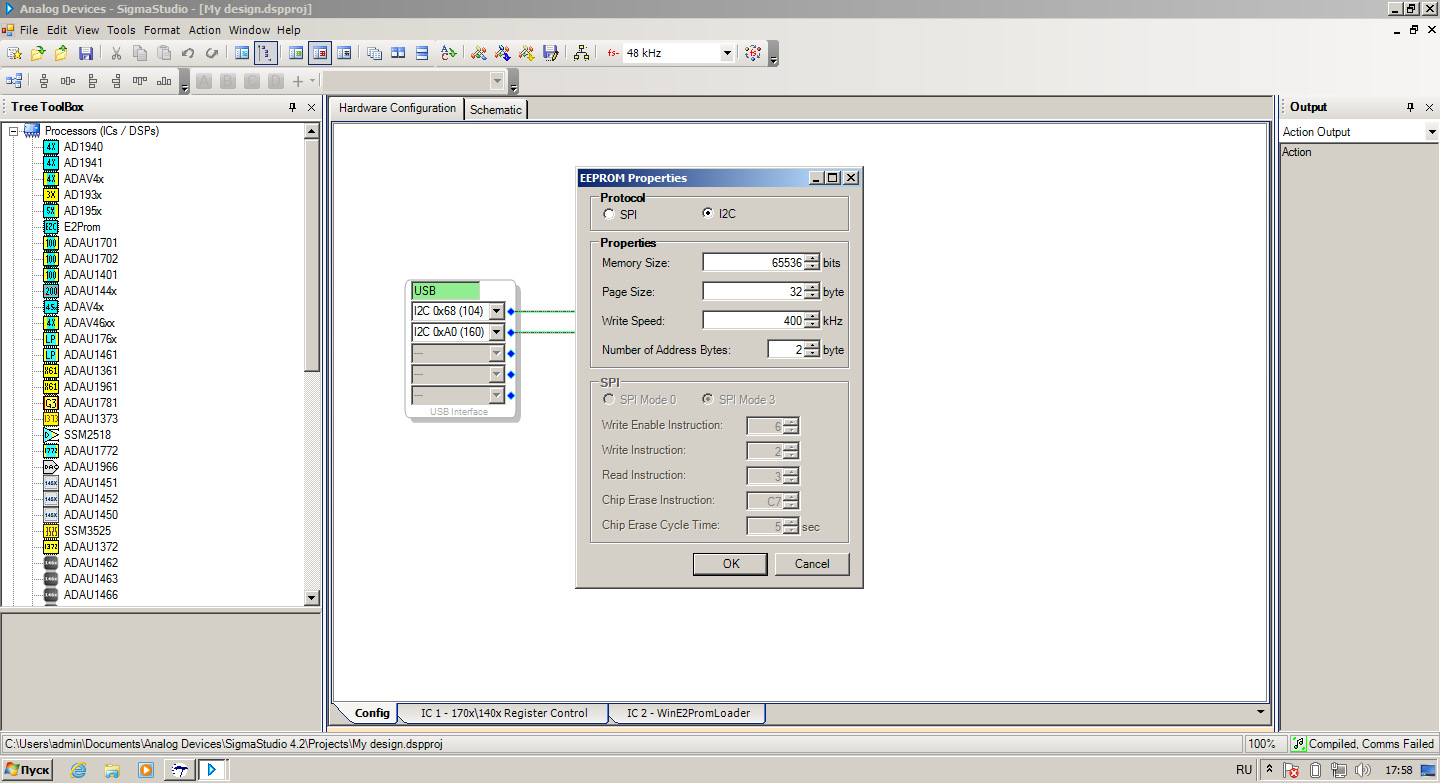Select the SPI Mode 3 radio option
Viewport: 1440px width, 783px height.
708,400
